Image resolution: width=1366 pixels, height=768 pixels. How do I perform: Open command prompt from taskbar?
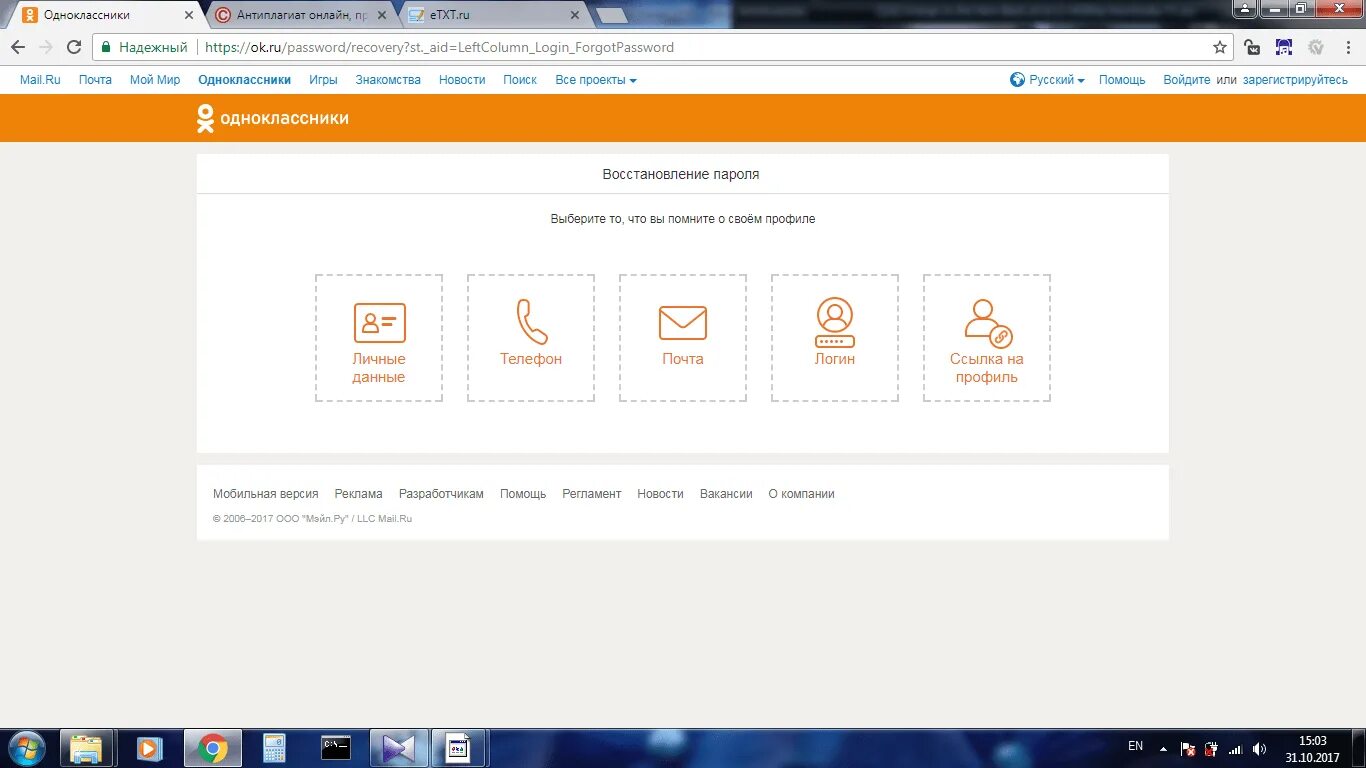(335, 748)
